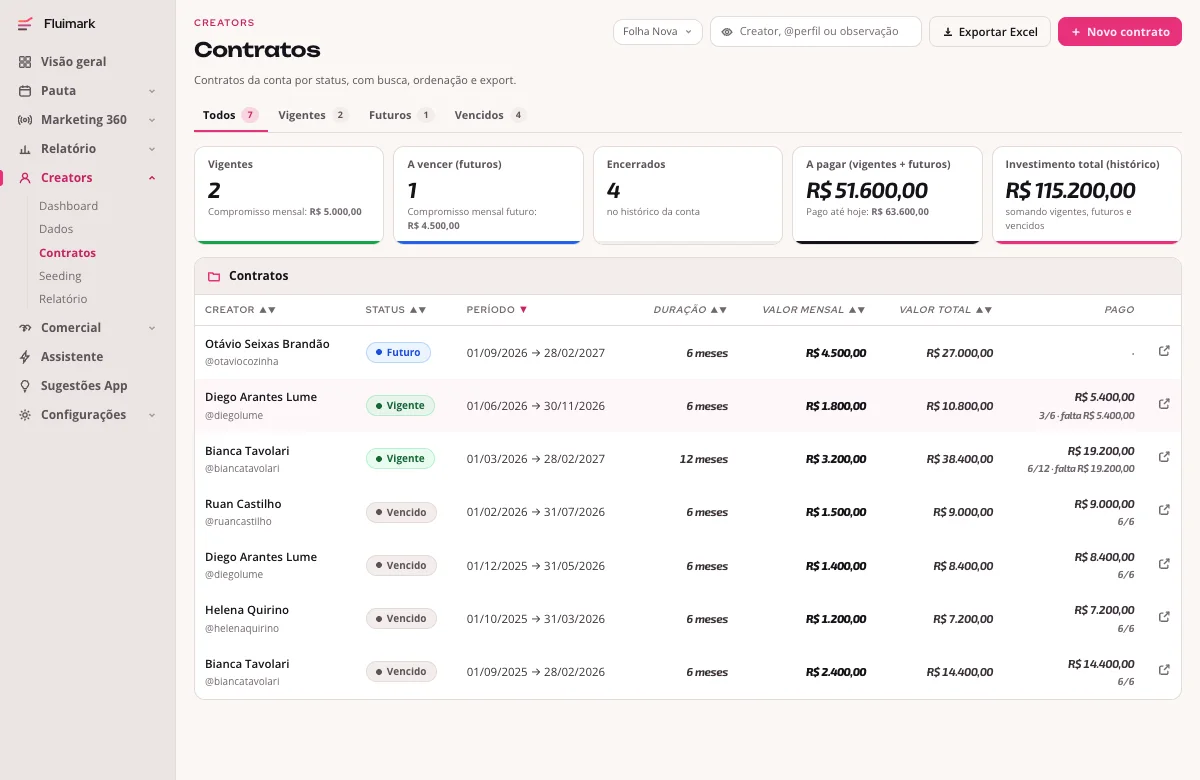Open the 01/06/2026 Diego Arantes contract icon

(1164, 404)
